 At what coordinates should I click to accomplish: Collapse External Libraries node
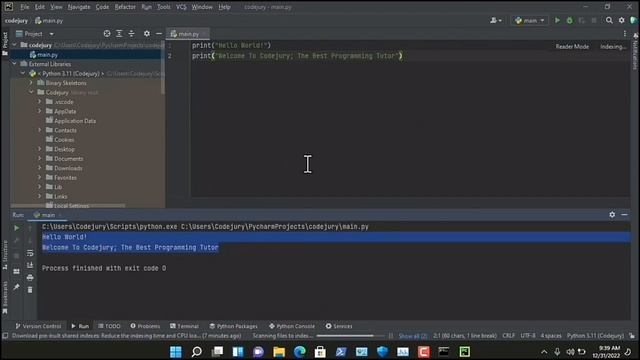(x=15, y=64)
